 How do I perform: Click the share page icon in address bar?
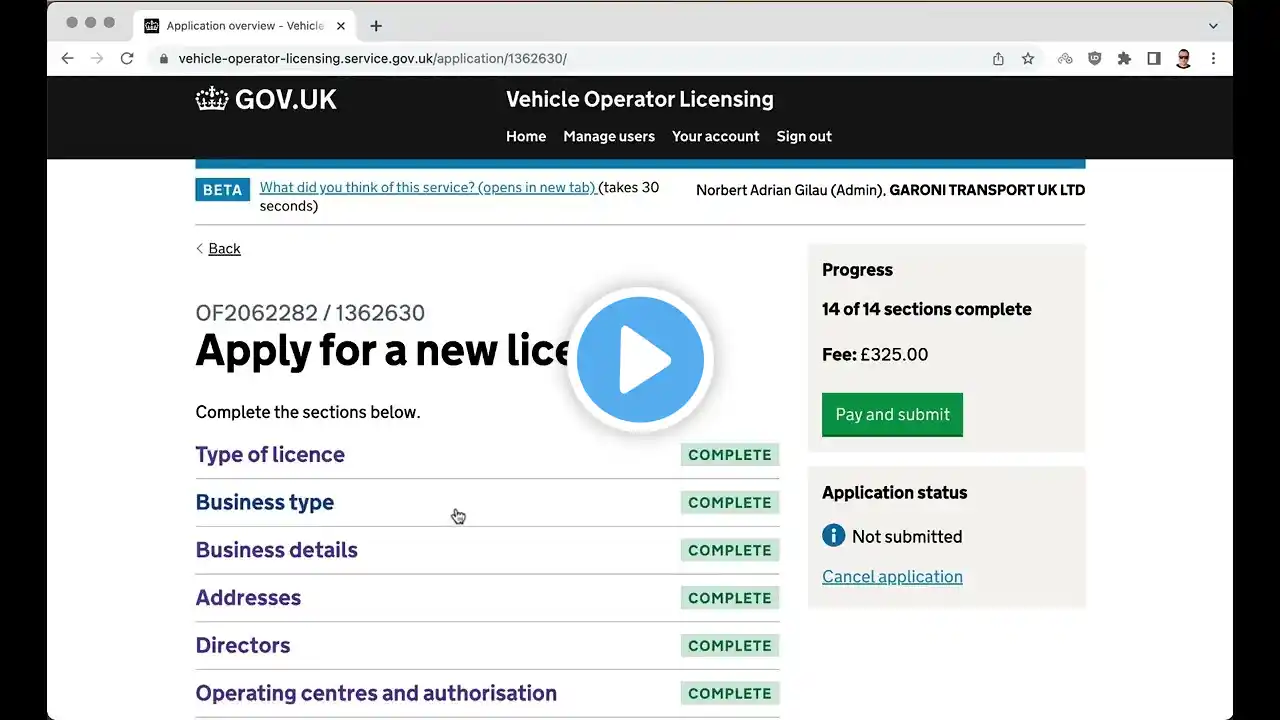[998, 59]
